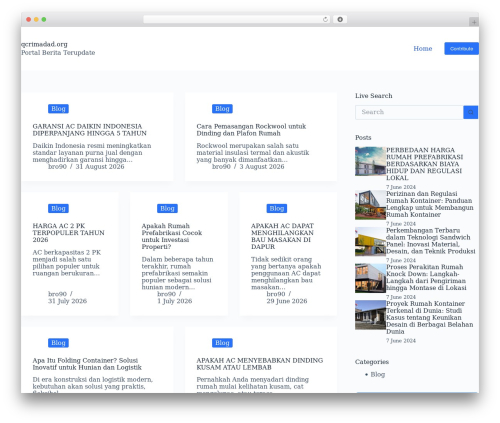Click the yellow minimize window dot

[x=36, y=20]
